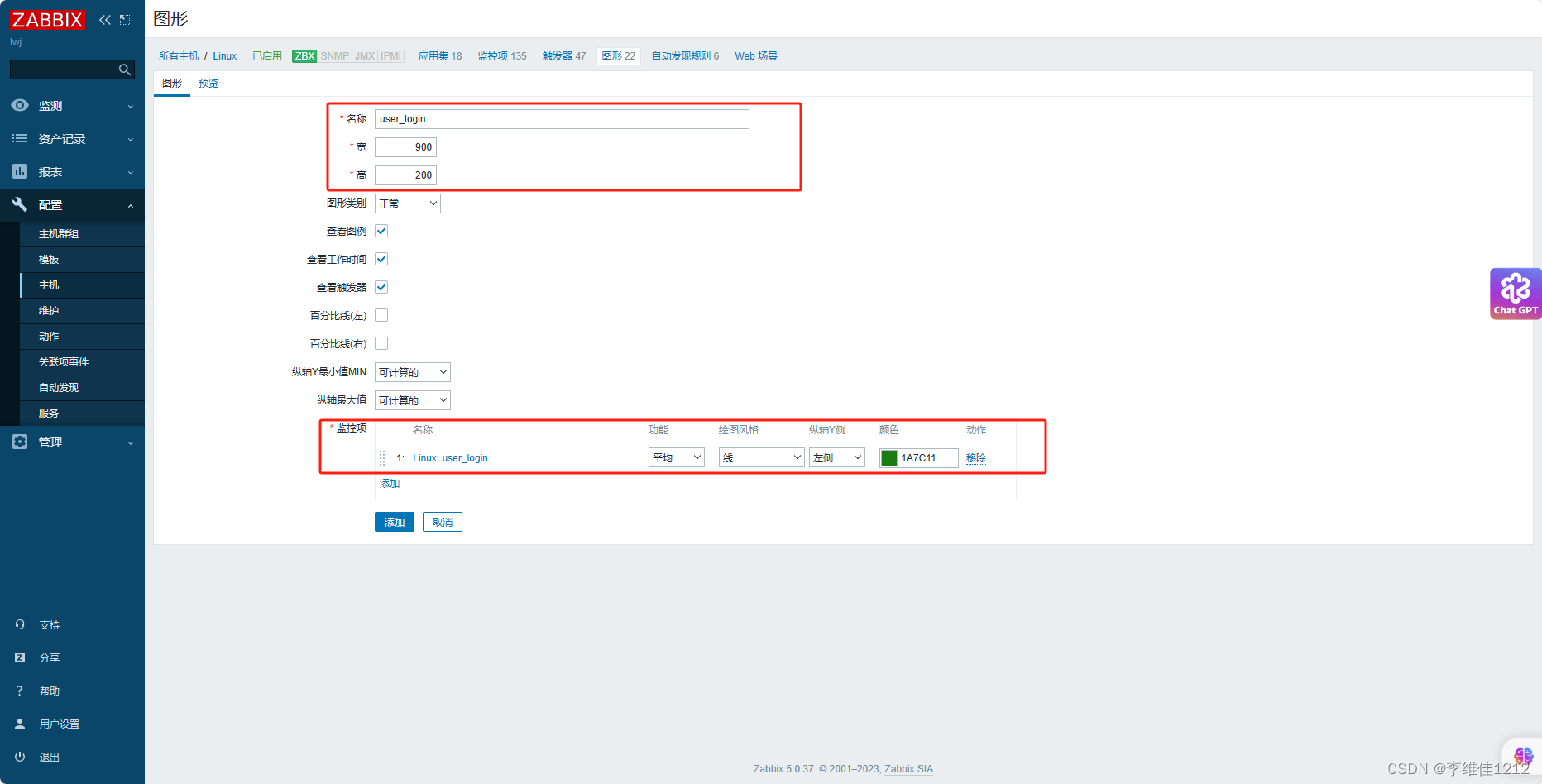
Task: Open 模板 in the sidebar
Action: tap(49, 260)
